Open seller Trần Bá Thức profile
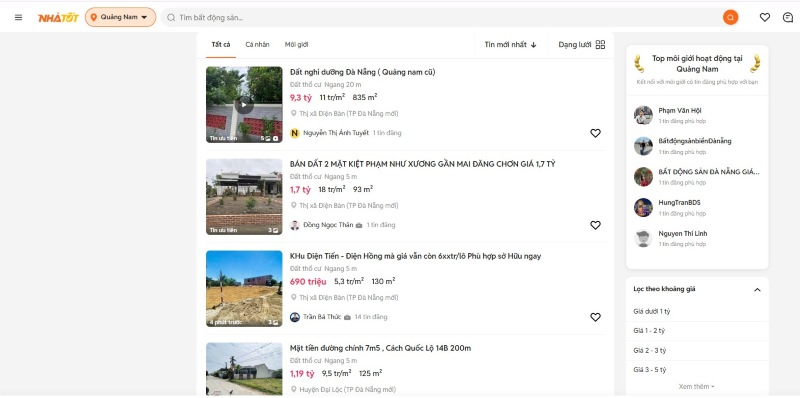The height and width of the screenshot is (398, 800). 322,317
